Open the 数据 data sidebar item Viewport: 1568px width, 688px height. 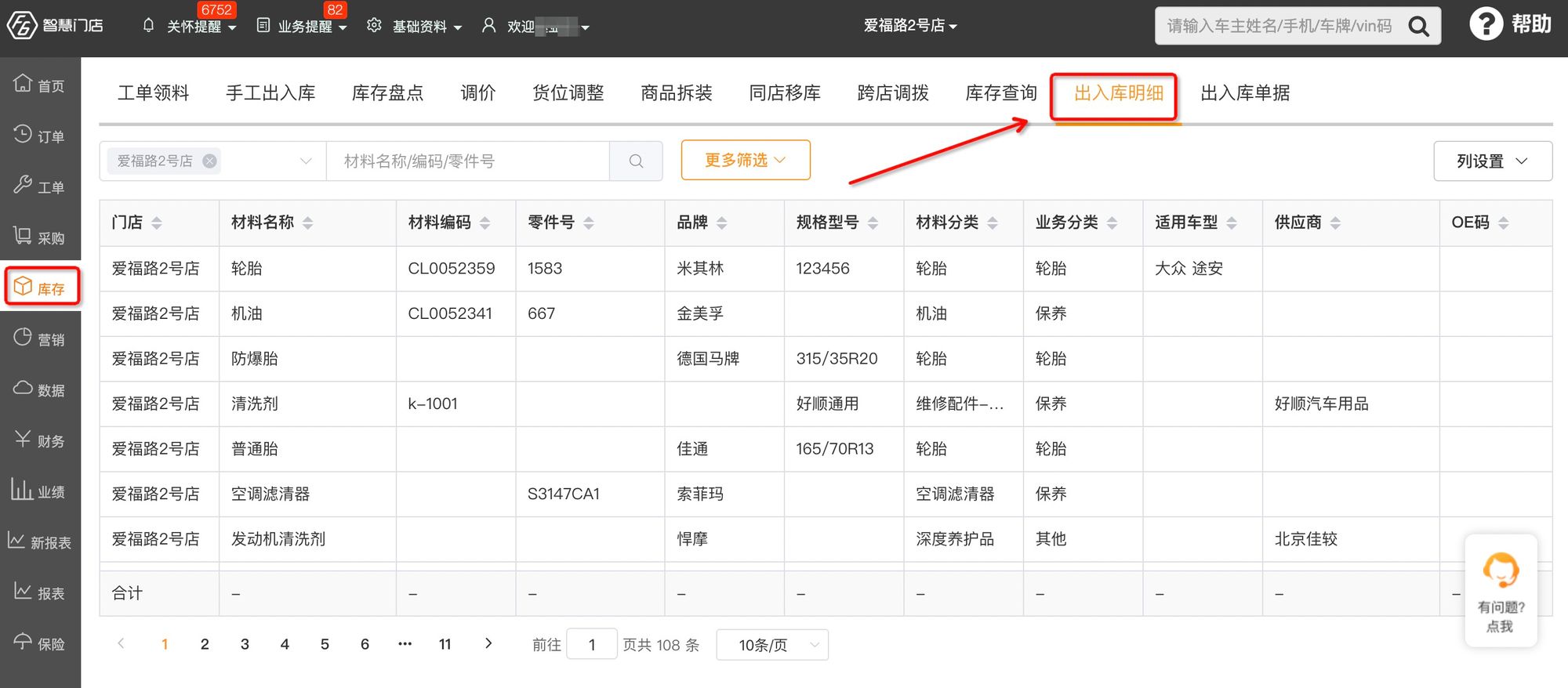tap(40, 389)
